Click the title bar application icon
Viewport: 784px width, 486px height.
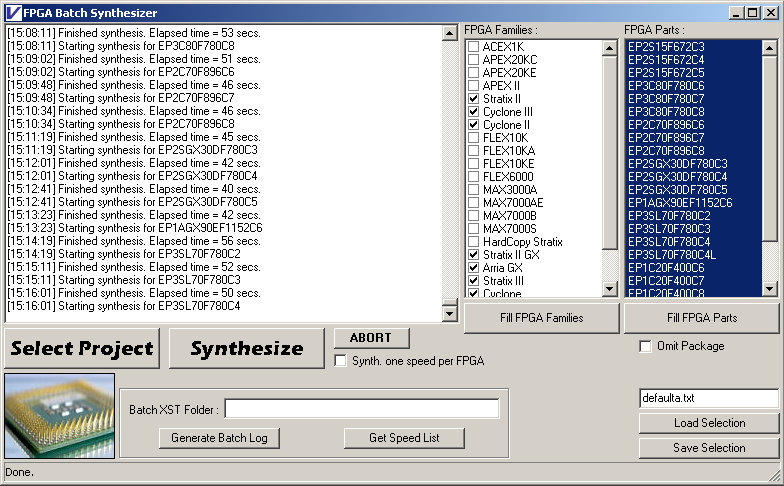[13, 12]
